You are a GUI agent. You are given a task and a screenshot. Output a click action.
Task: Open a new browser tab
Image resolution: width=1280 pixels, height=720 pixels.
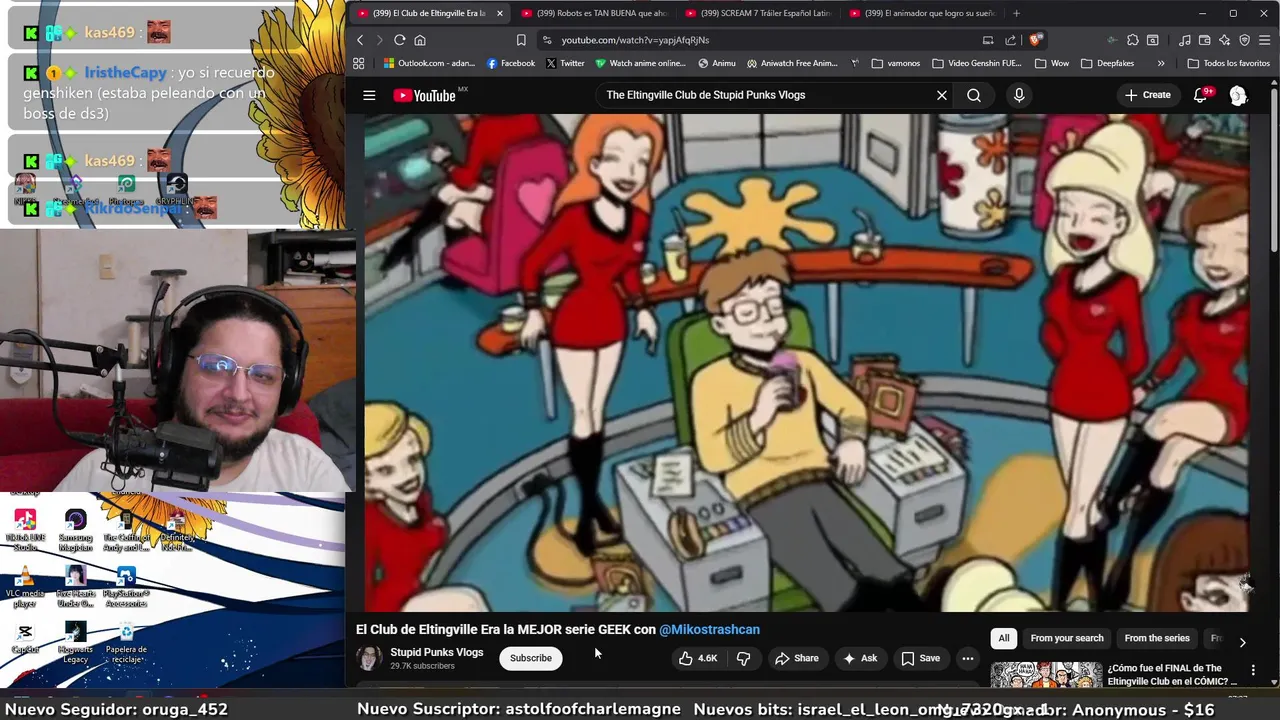coord(1016,13)
